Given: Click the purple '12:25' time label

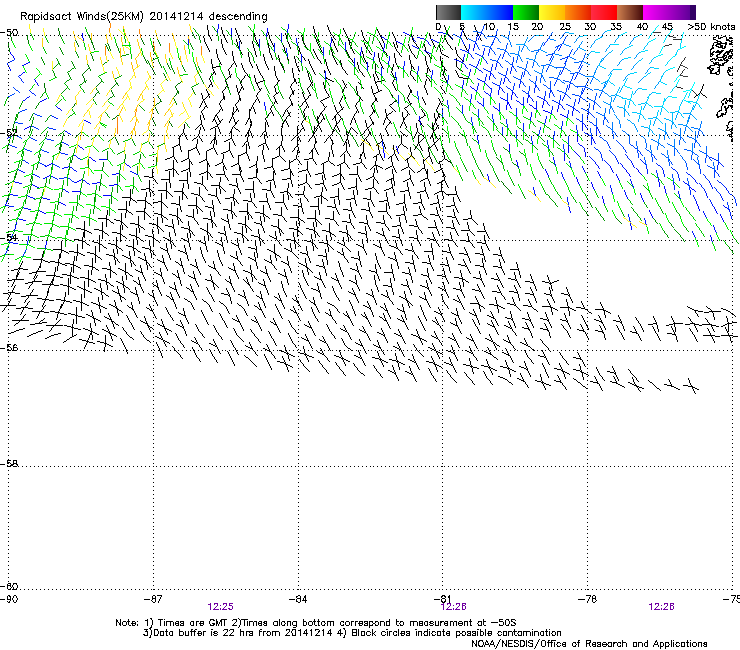Looking at the screenshot, I should click(220, 607).
